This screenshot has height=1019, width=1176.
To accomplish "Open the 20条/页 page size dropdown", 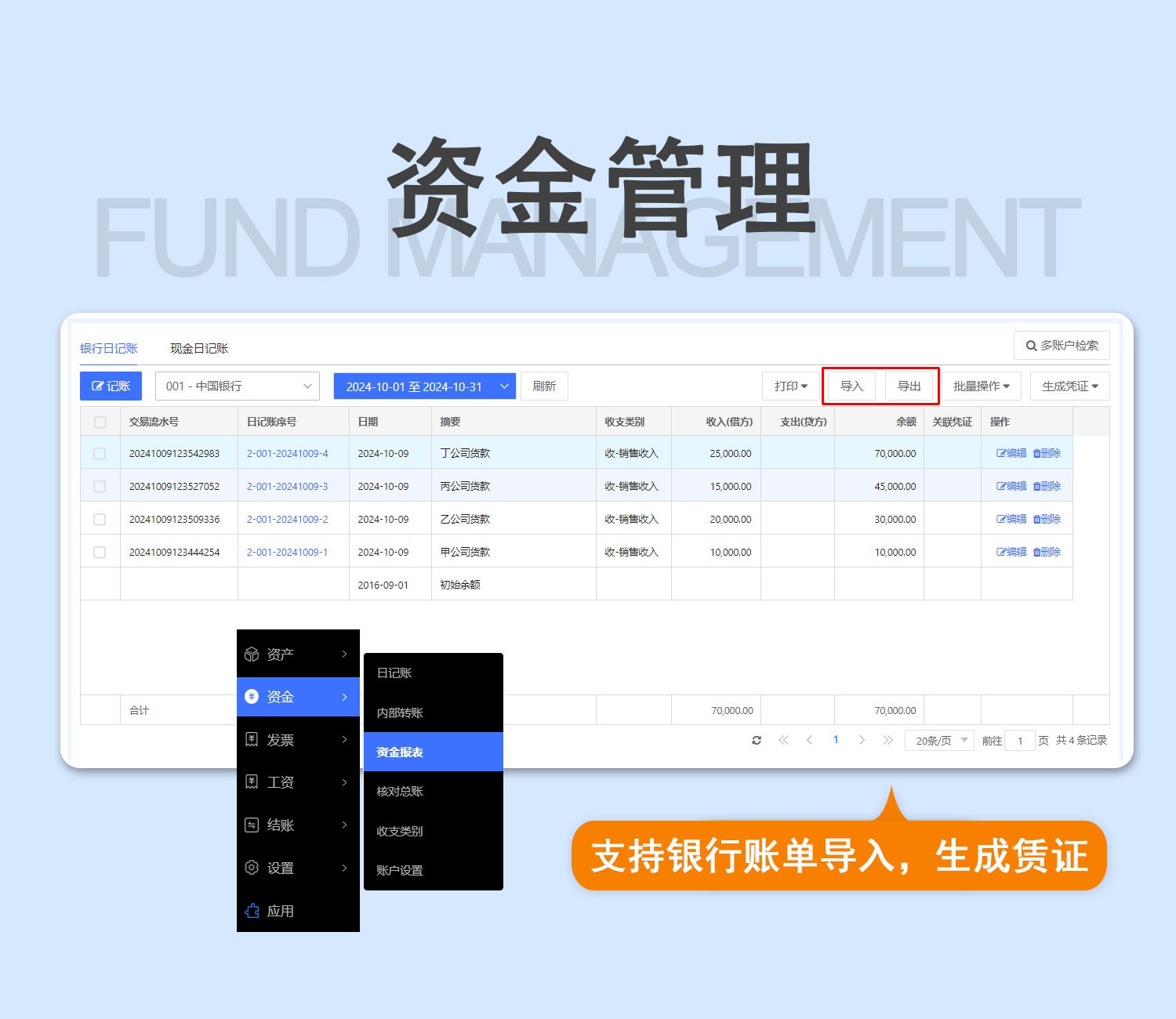I will (x=939, y=740).
